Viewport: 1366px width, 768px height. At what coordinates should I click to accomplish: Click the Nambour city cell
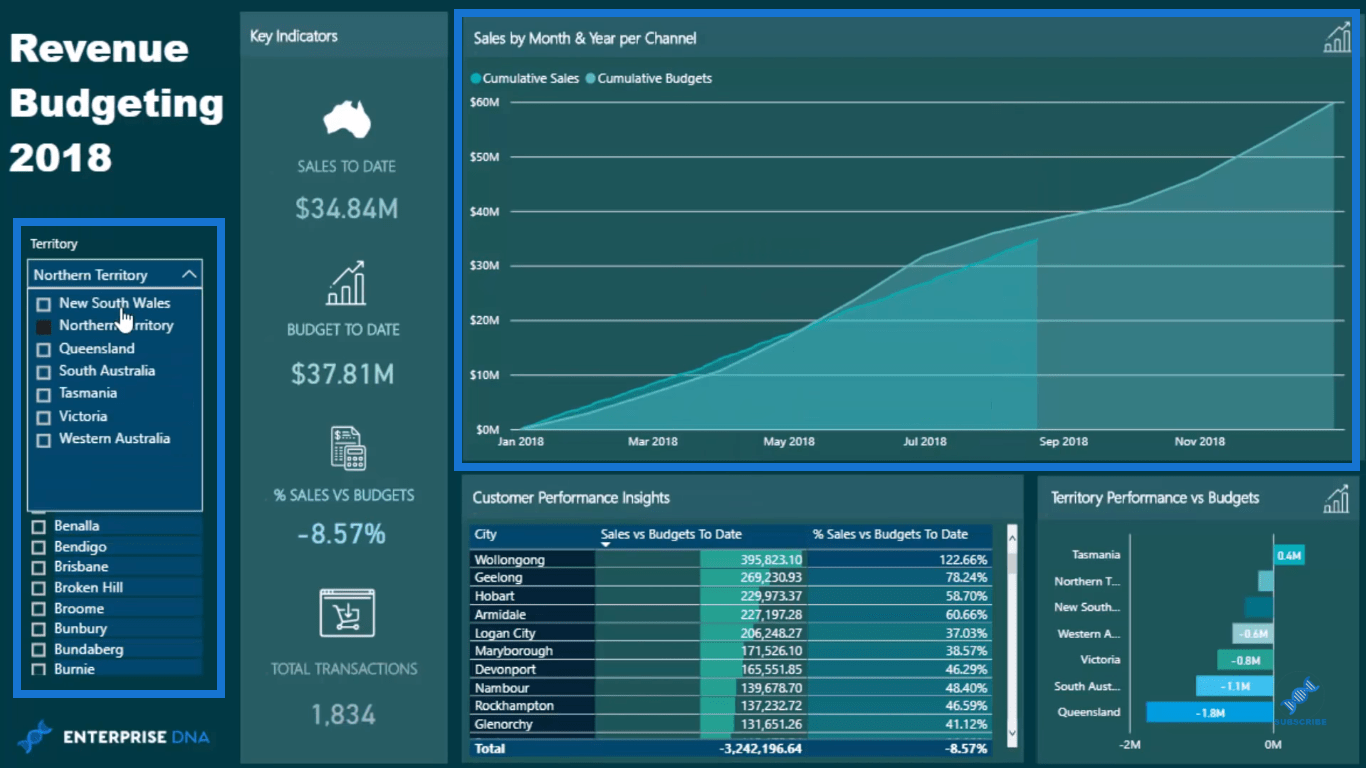click(533, 688)
